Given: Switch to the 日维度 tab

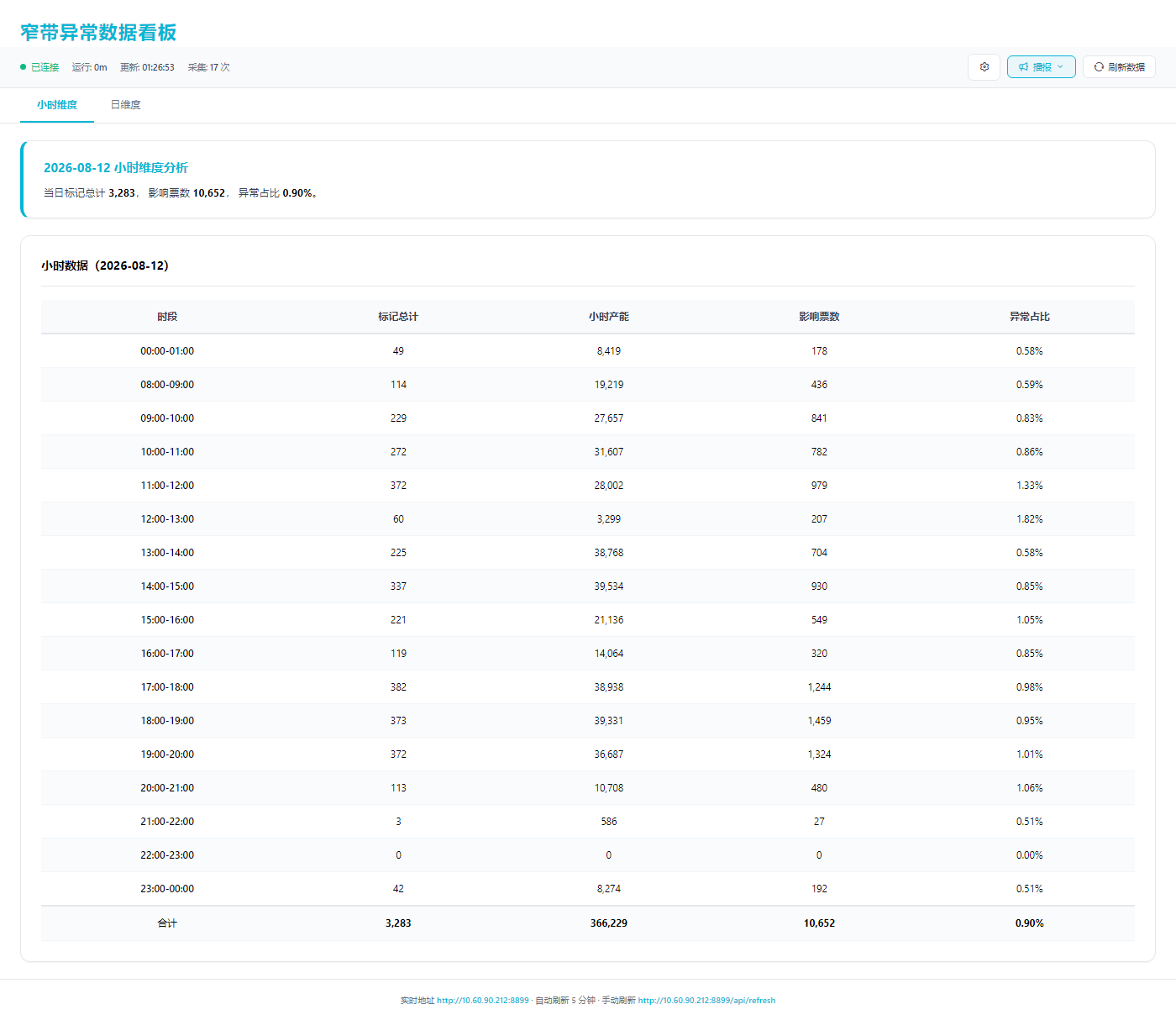Looking at the screenshot, I should 126,105.
